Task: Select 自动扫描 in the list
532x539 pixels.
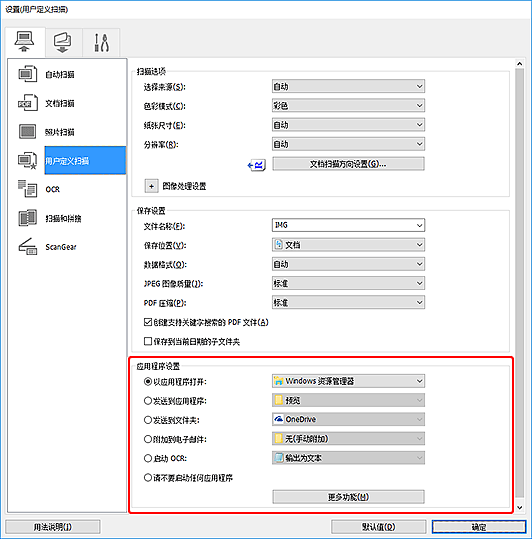Action: (x=60, y=74)
